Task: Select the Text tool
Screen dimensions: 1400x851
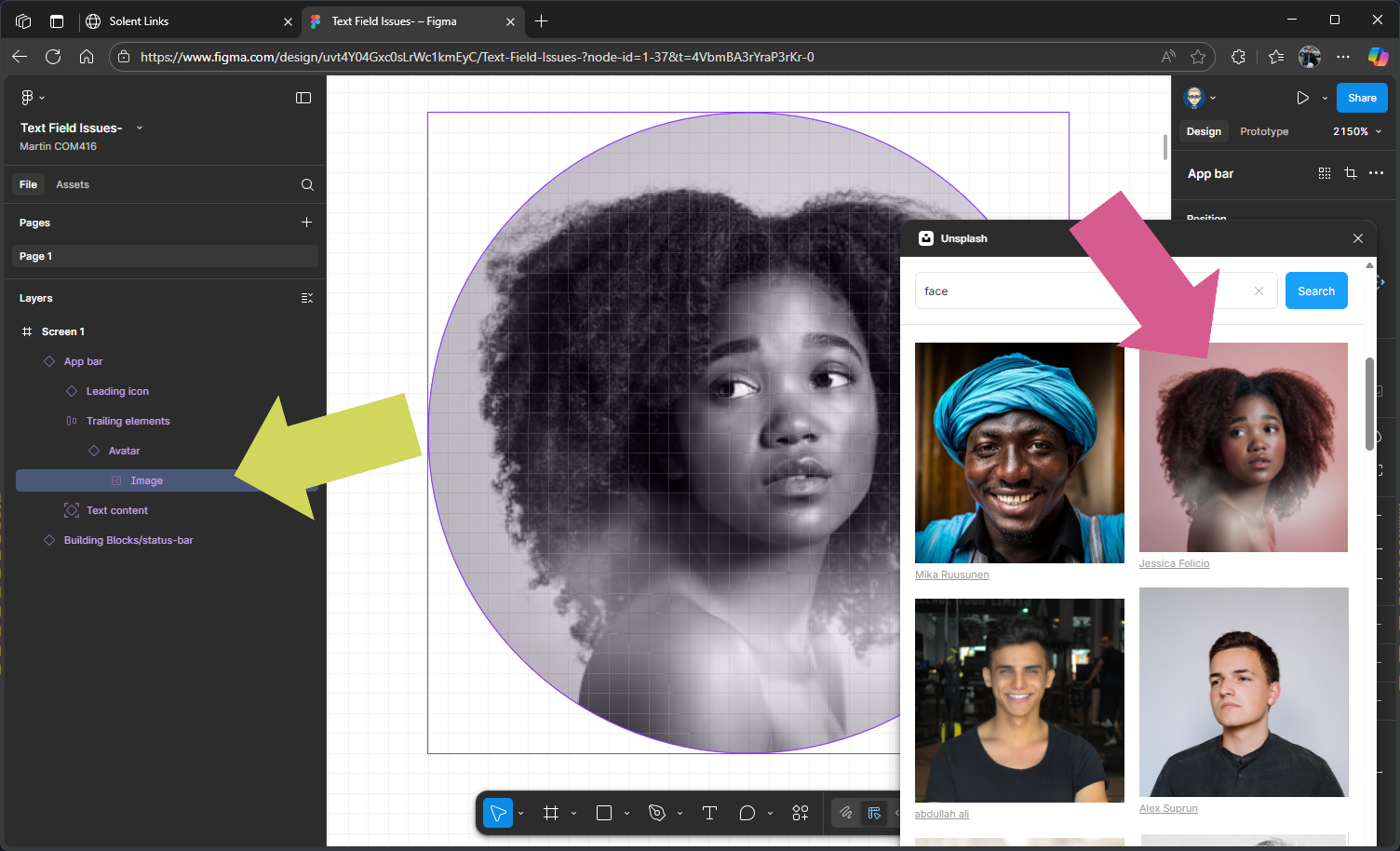Action: [x=709, y=813]
